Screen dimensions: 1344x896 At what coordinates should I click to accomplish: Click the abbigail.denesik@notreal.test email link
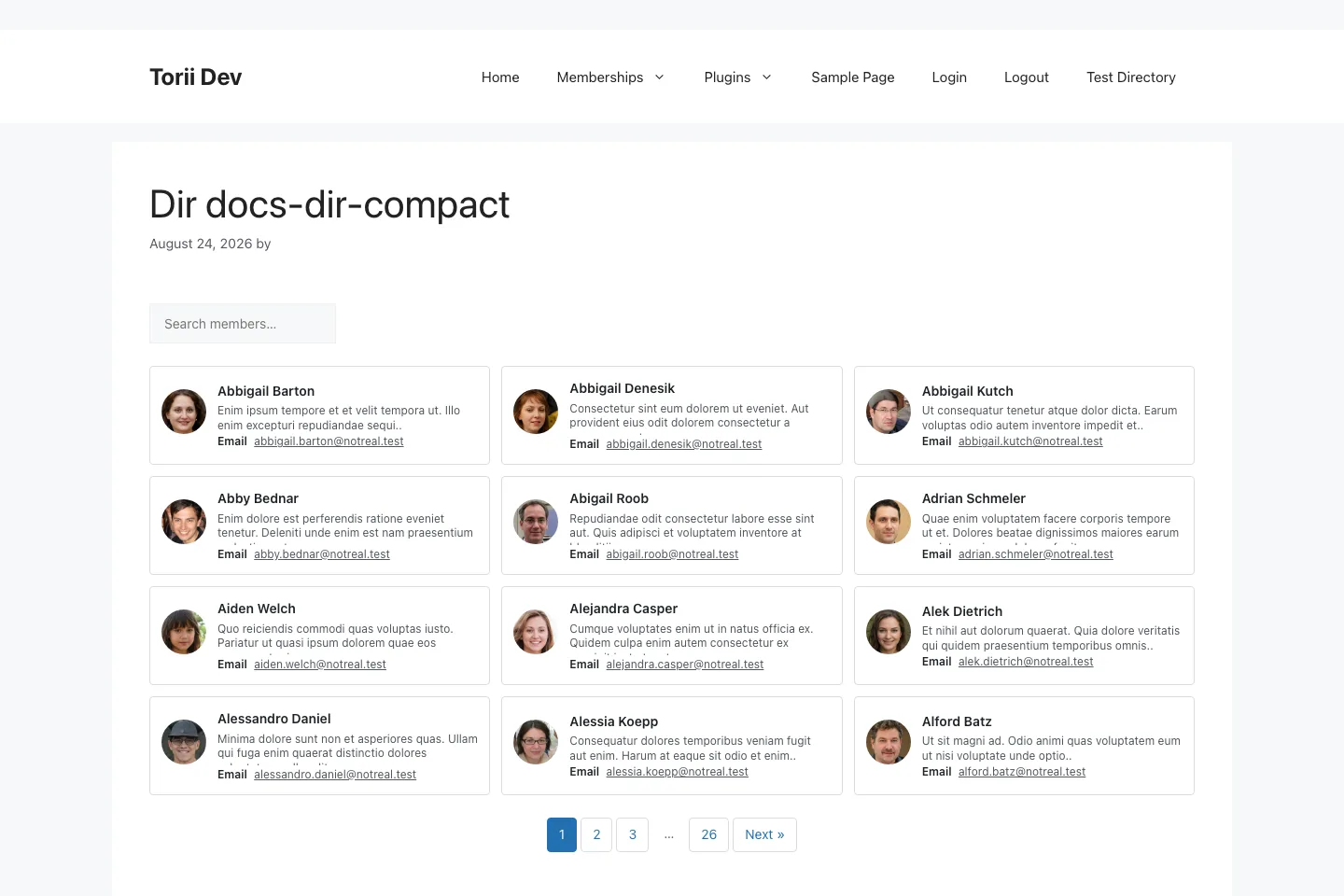coord(684,444)
